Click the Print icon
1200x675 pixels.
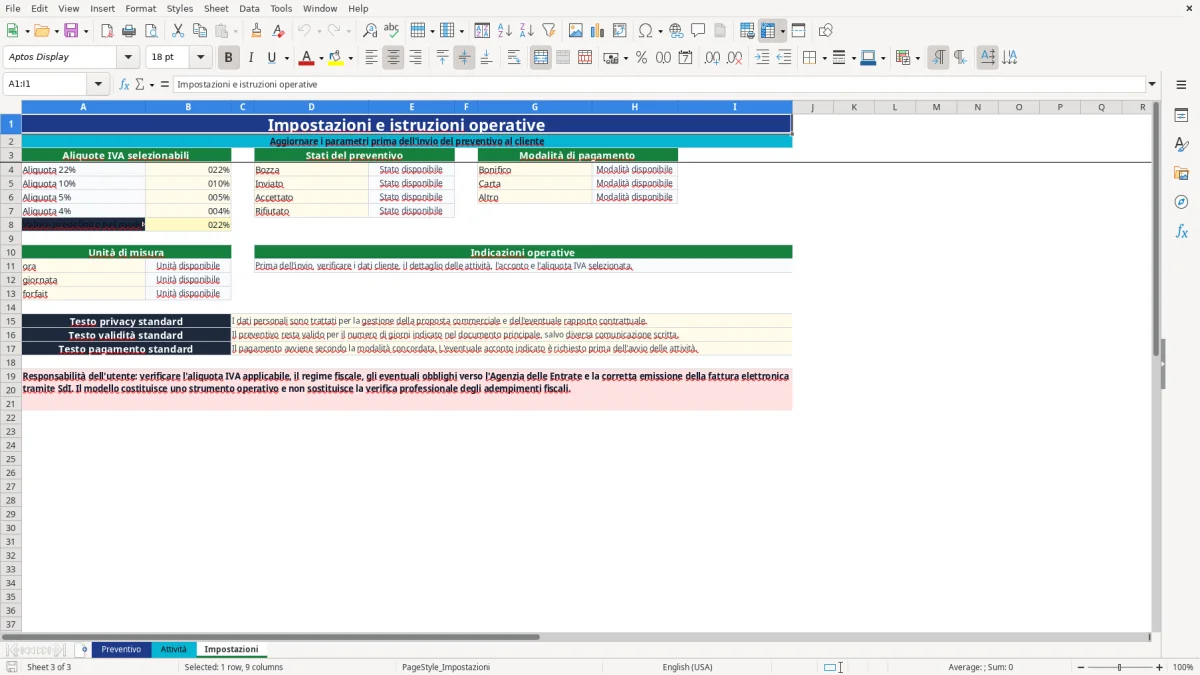129,31
